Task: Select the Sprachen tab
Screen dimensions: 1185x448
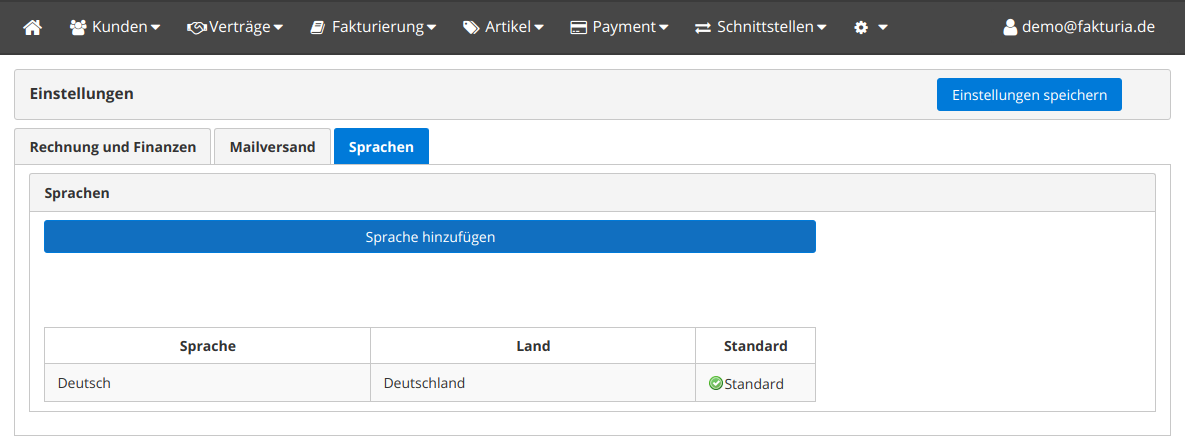Action: (381, 147)
